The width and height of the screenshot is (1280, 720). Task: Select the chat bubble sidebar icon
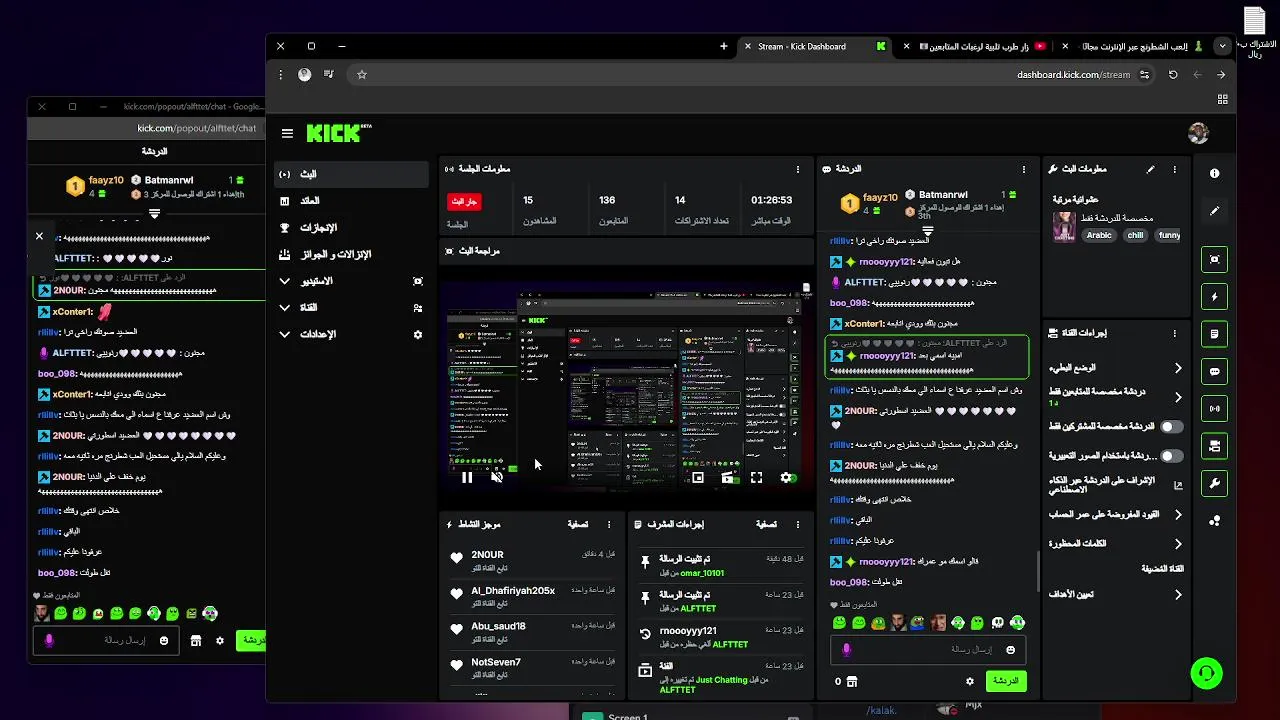pos(1214,371)
